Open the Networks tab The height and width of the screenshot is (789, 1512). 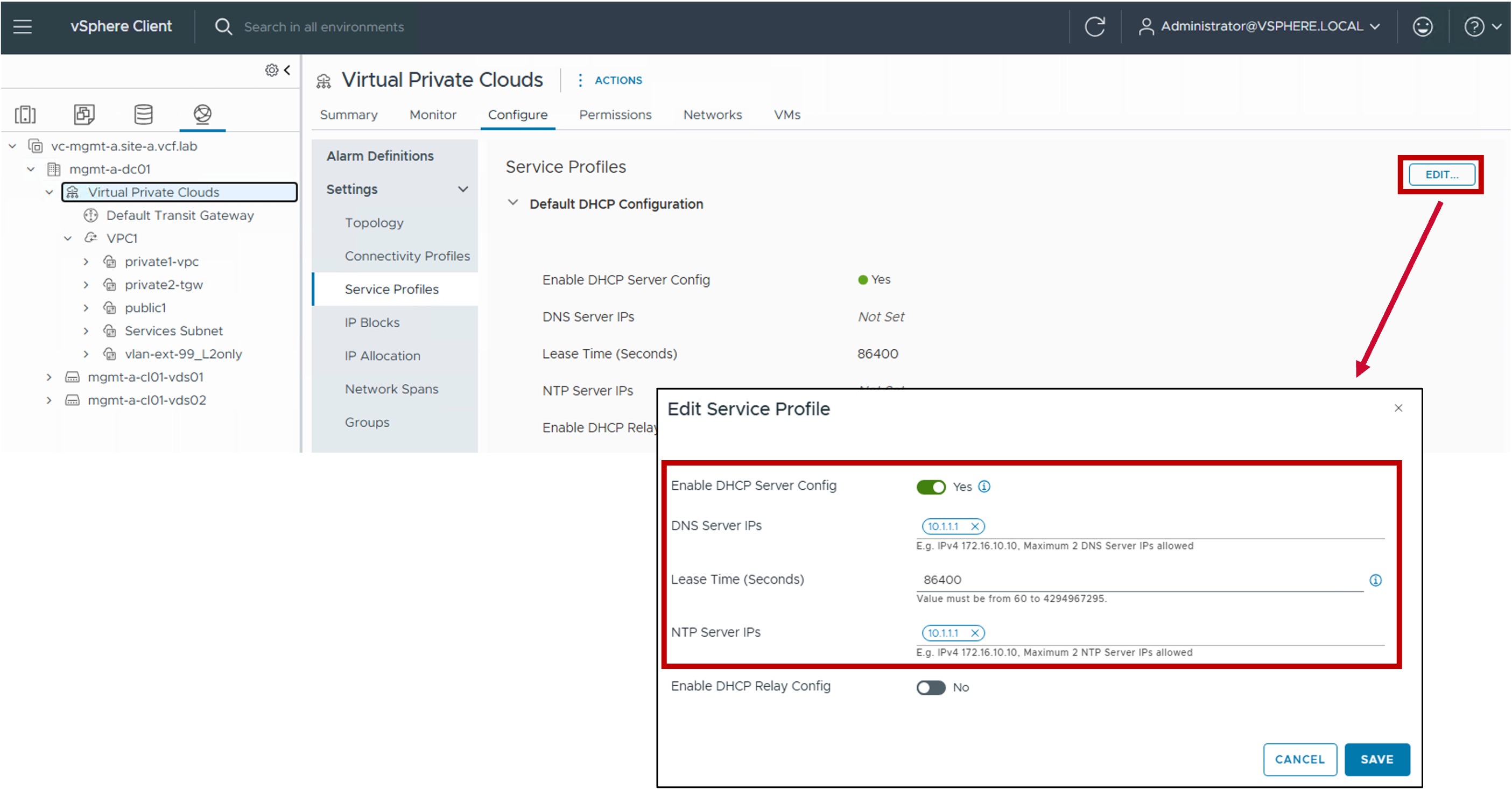coord(713,115)
